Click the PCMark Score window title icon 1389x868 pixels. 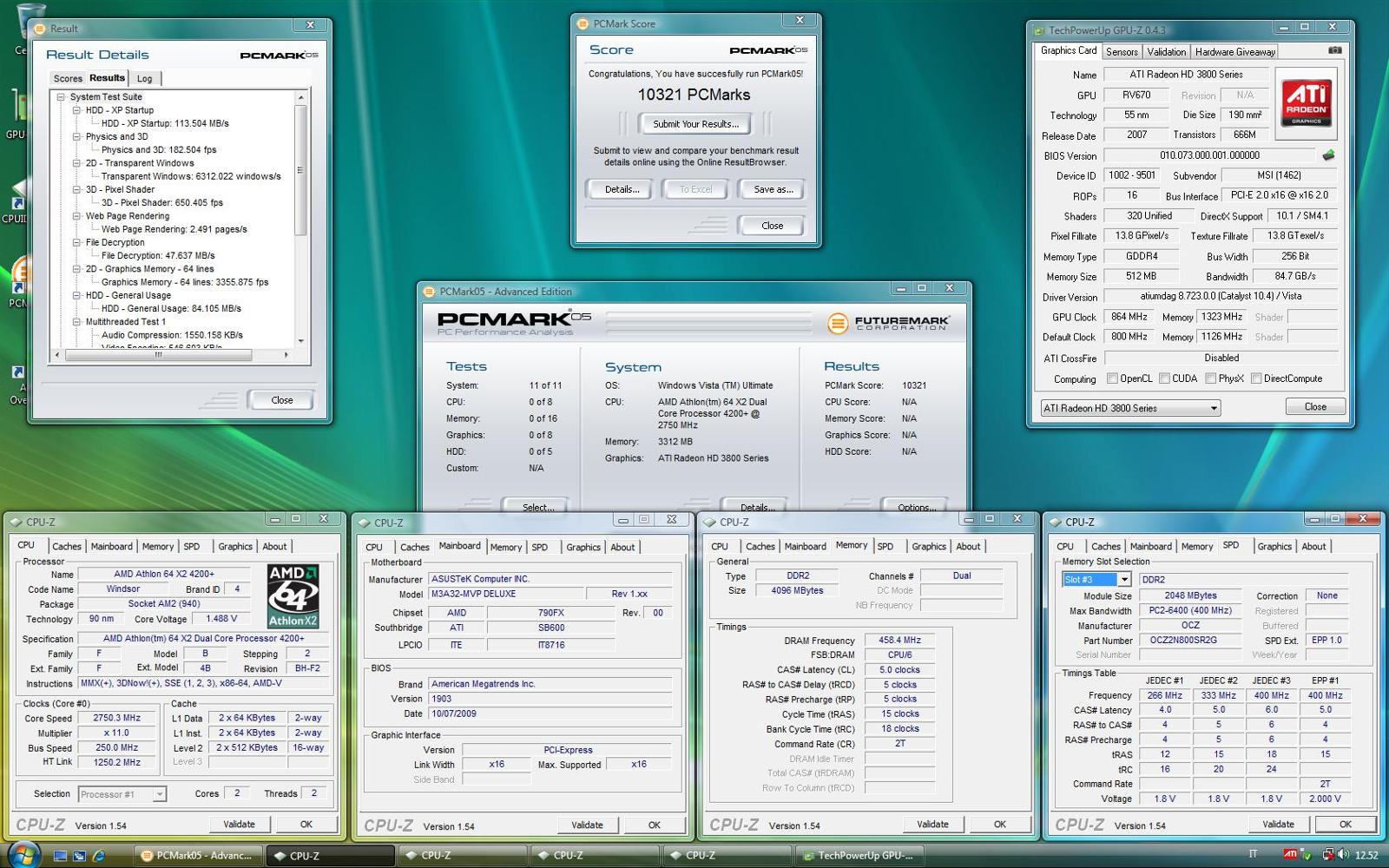click(x=583, y=23)
